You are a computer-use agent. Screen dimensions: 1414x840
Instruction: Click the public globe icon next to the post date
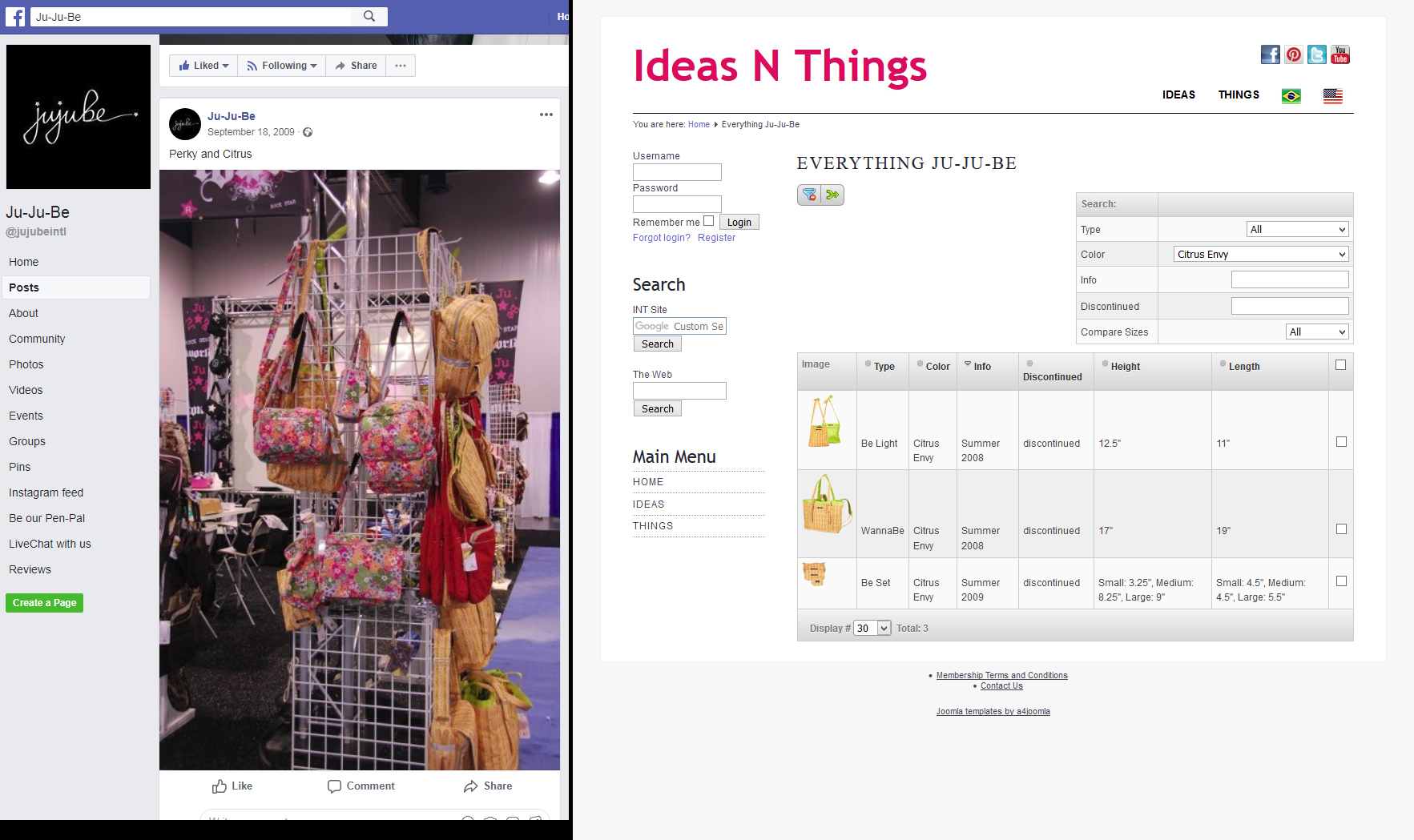tap(308, 132)
